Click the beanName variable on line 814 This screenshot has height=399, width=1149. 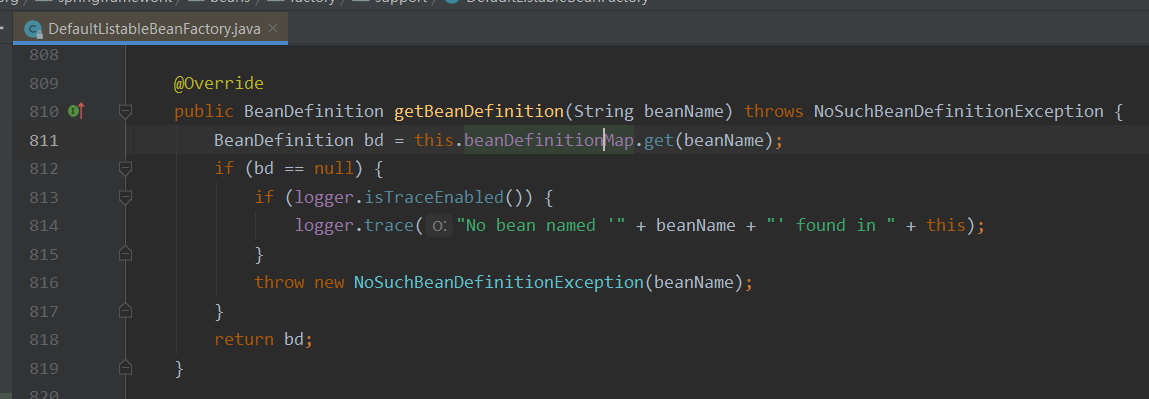coord(696,225)
